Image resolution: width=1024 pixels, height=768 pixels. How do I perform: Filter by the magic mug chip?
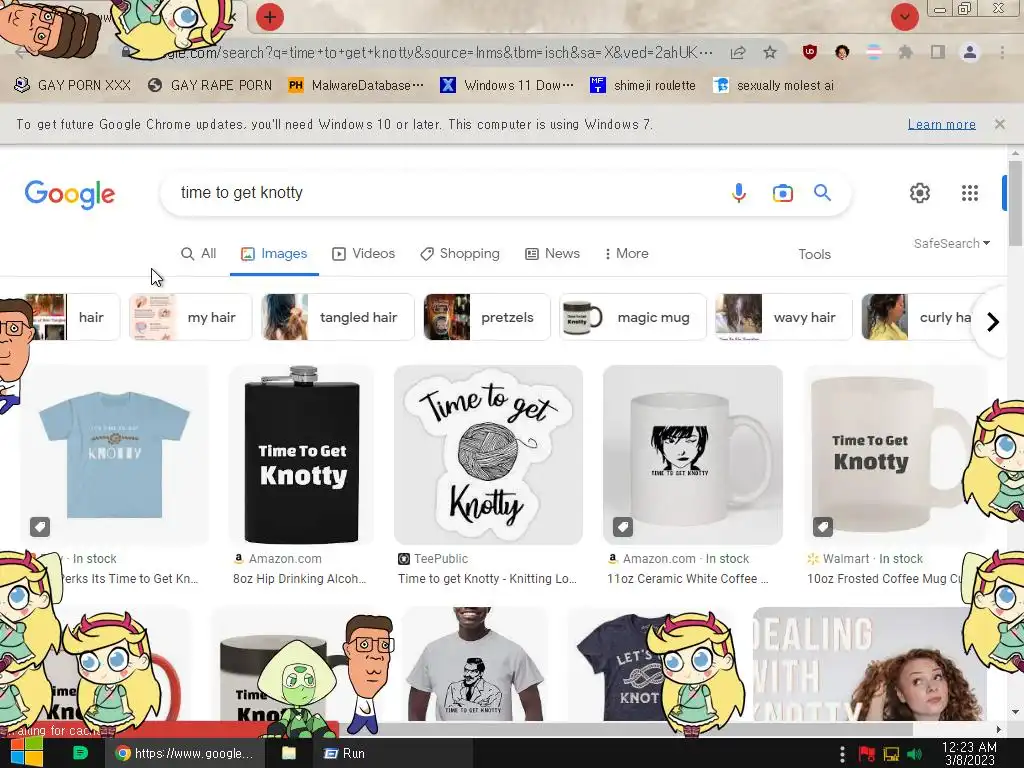(x=633, y=317)
